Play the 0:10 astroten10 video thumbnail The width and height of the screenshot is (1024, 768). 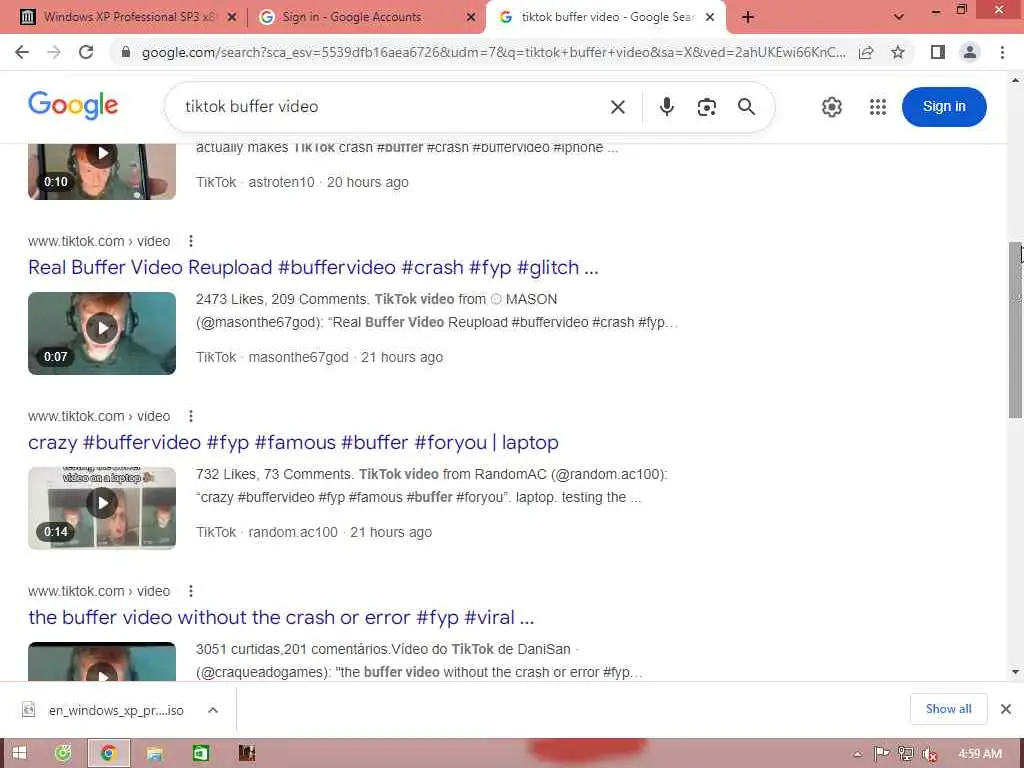coord(102,171)
